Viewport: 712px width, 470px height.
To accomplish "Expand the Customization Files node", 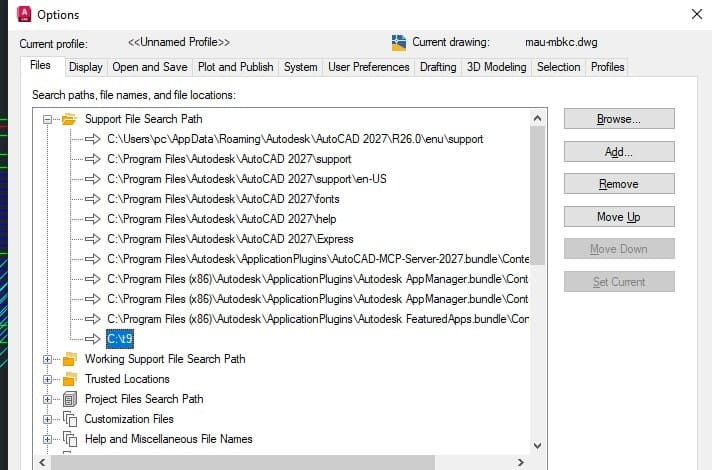I will tap(47, 419).
